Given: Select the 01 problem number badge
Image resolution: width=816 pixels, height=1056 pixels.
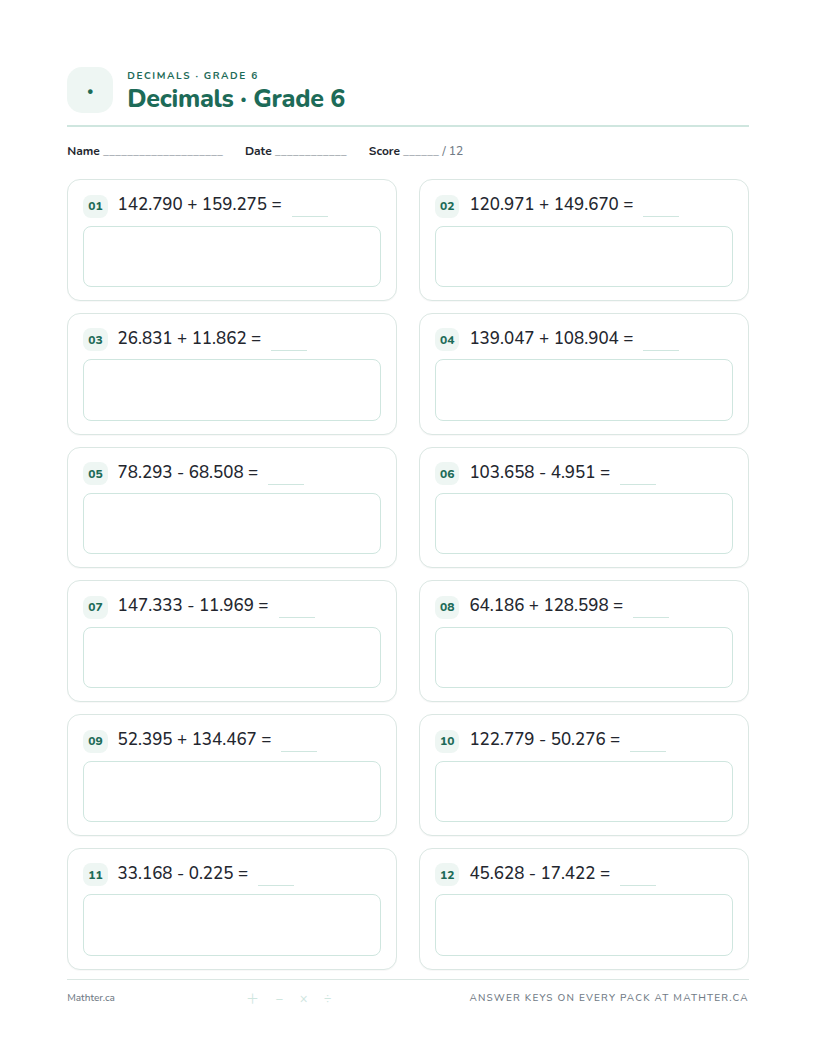Looking at the screenshot, I should coord(96,205).
